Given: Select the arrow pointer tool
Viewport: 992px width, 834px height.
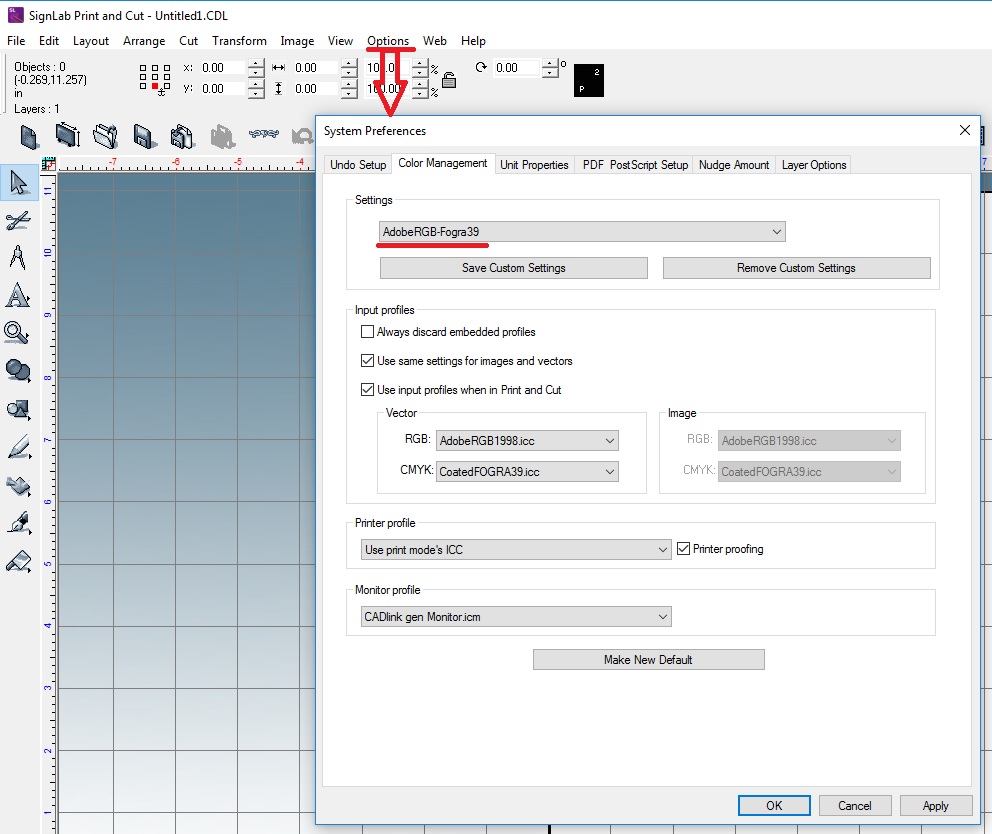Looking at the screenshot, I should pos(18,183).
